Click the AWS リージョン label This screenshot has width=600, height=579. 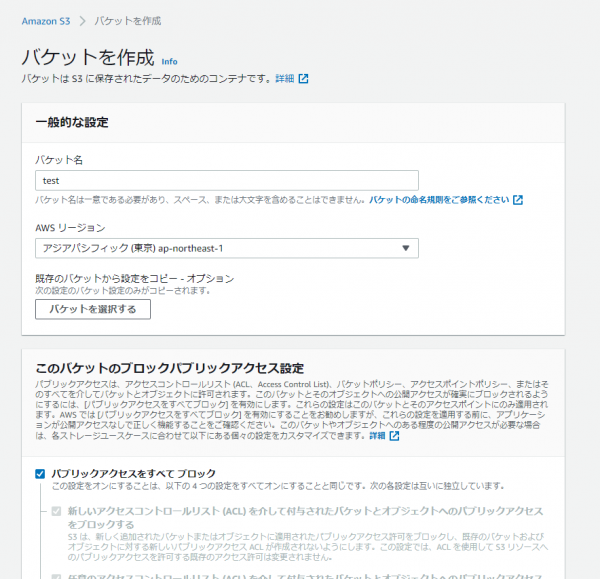pos(70,228)
